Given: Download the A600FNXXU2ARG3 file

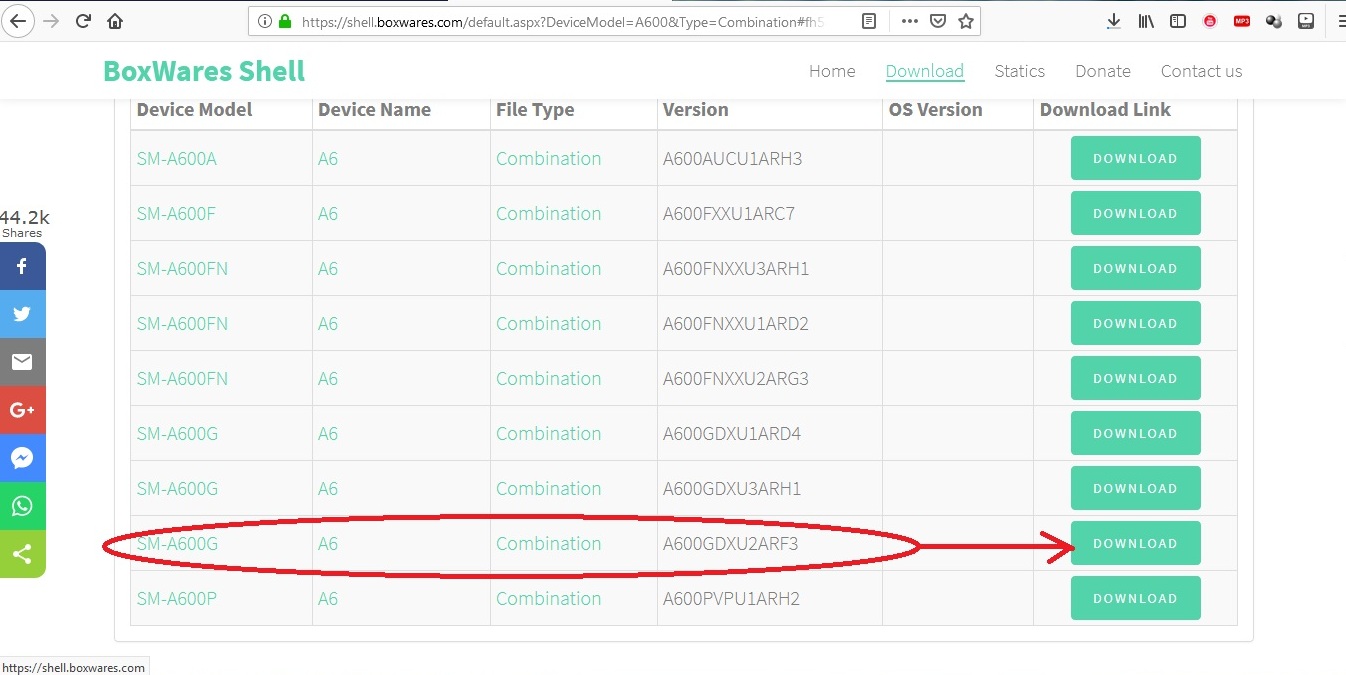Looking at the screenshot, I should click(x=1135, y=378).
